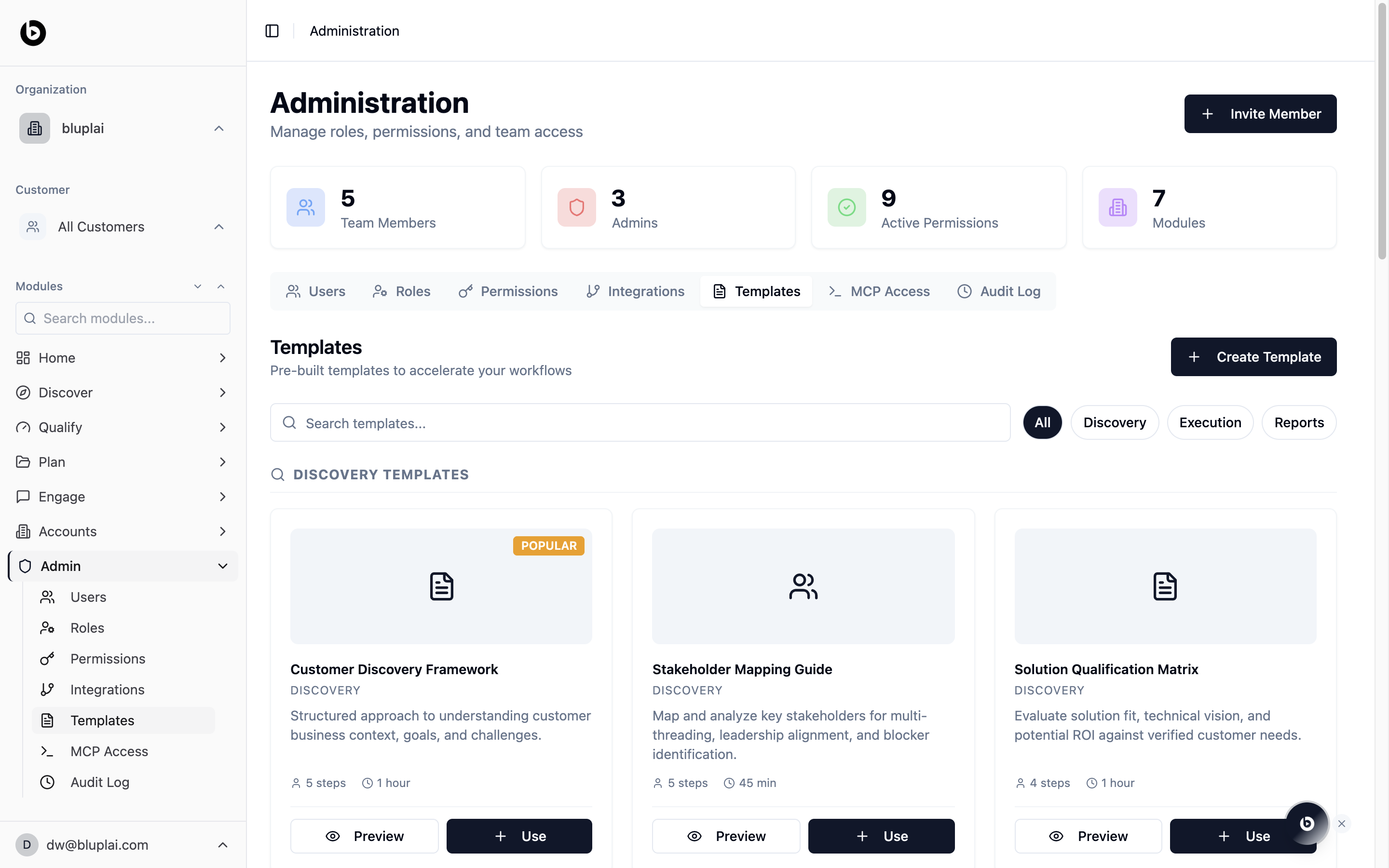The width and height of the screenshot is (1389, 868).
Task: Select the Execution filter pill
Action: click(x=1210, y=422)
